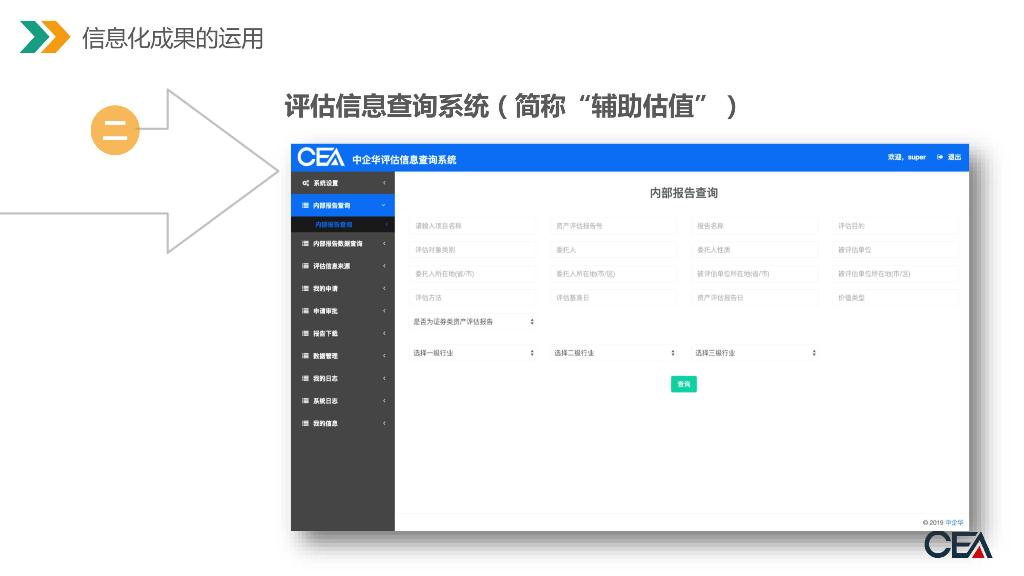Click the 资产评估报告日 input field
Screen dimensions: 1024x576
756,298
